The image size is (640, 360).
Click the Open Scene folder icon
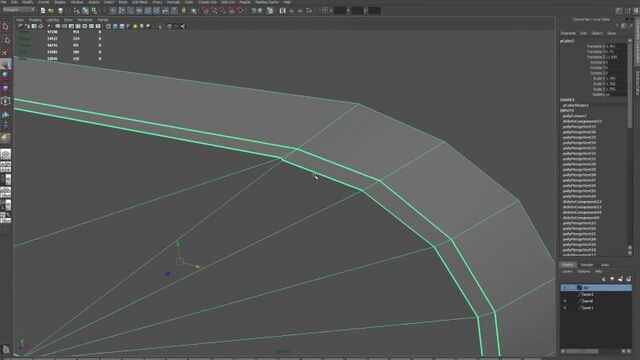tap(51, 11)
